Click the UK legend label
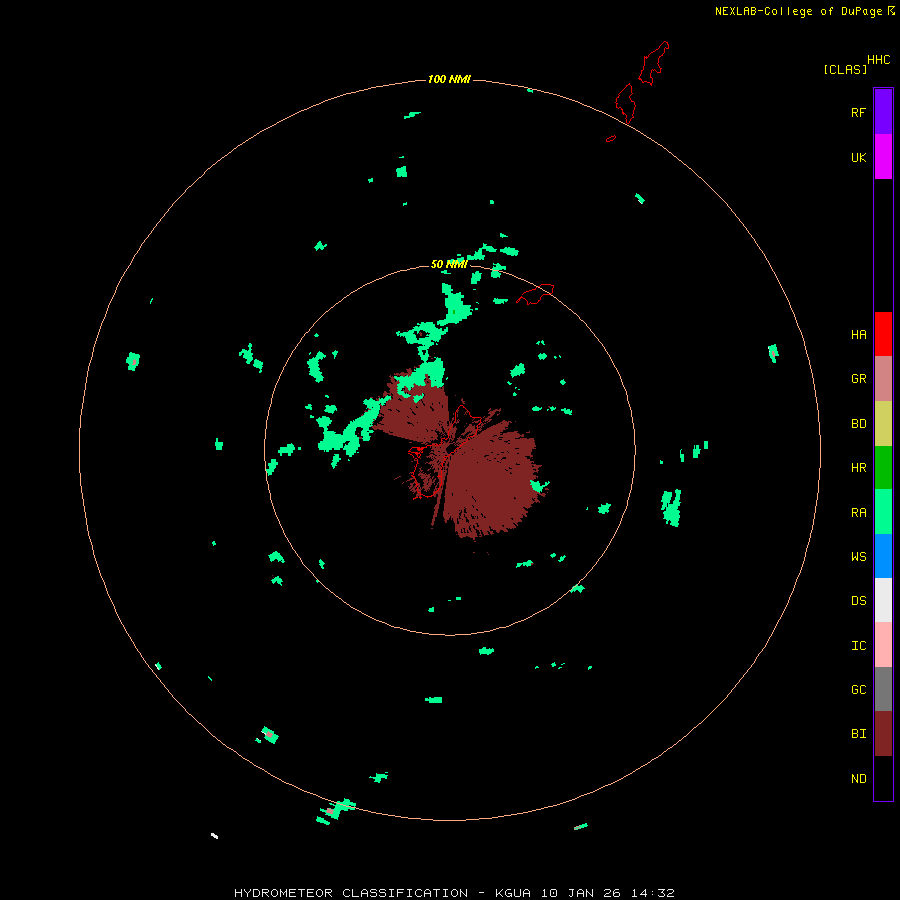The width and height of the screenshot is (900, 900). pyautogui.click(x=858, y=157)
